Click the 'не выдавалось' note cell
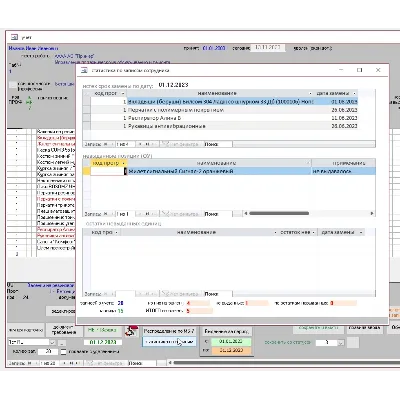The height and width of the screenshot is (400, 400). coord(343,171)
